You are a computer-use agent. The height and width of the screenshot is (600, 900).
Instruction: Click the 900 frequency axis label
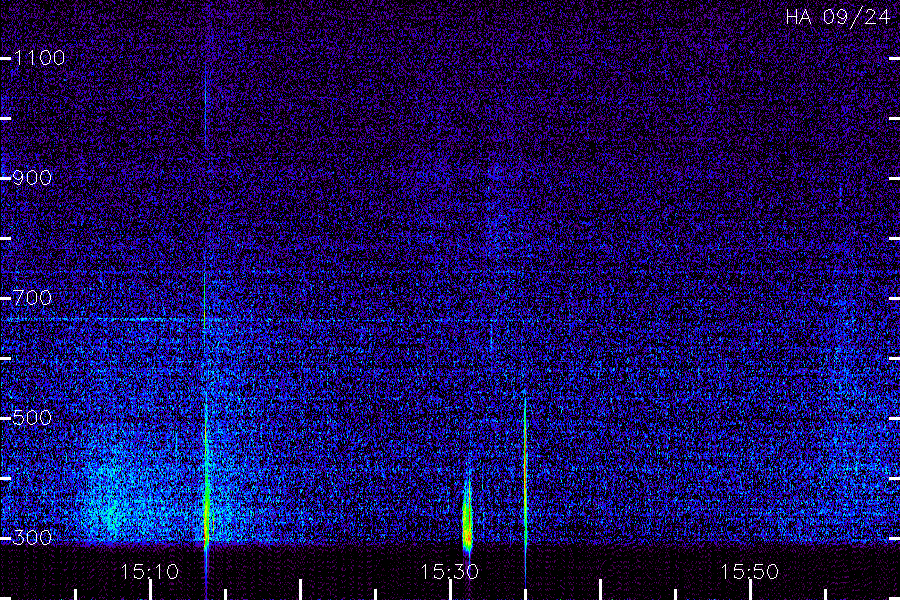32,178
